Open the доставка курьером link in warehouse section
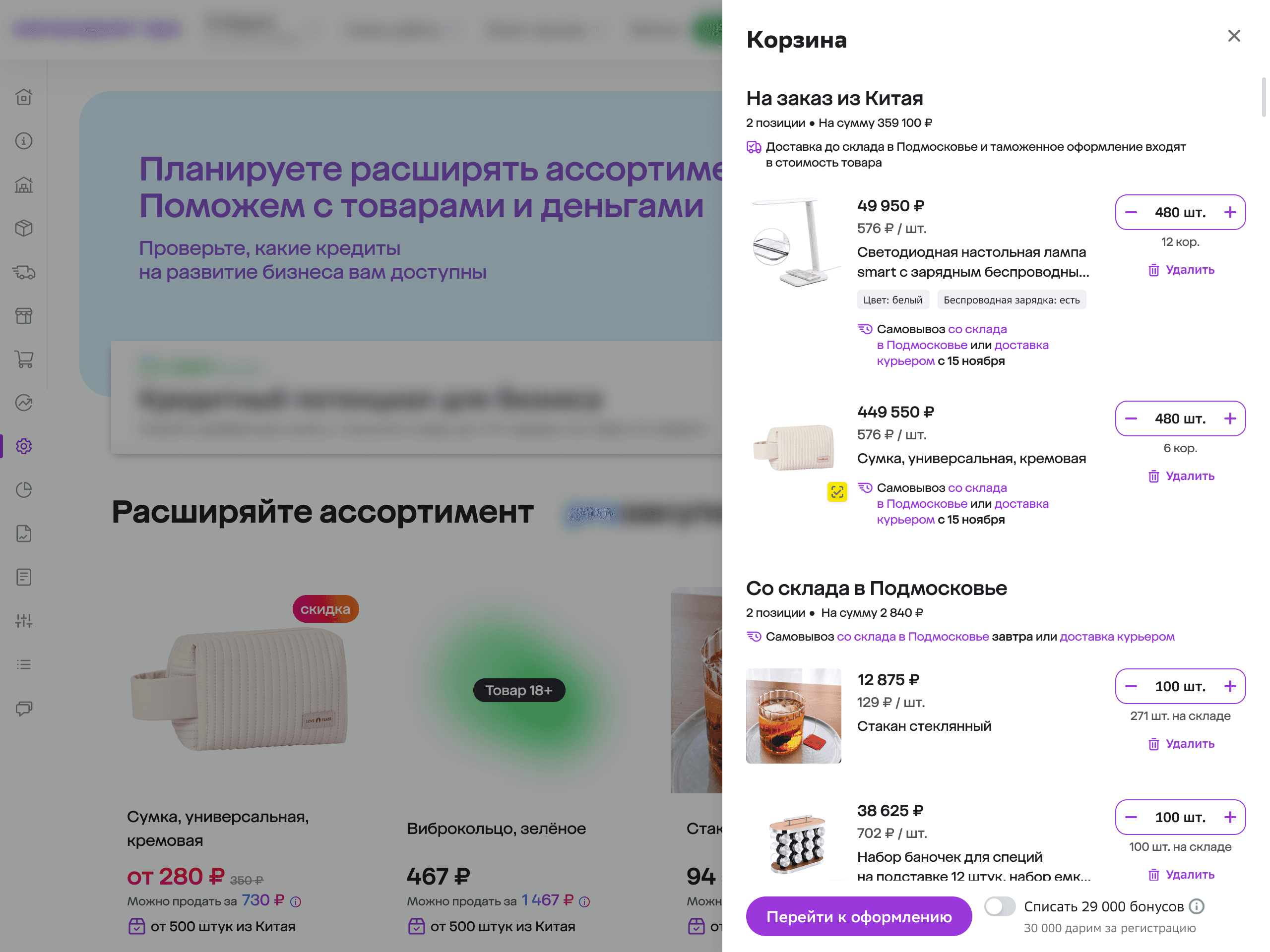 click(x=1117, y=636)
